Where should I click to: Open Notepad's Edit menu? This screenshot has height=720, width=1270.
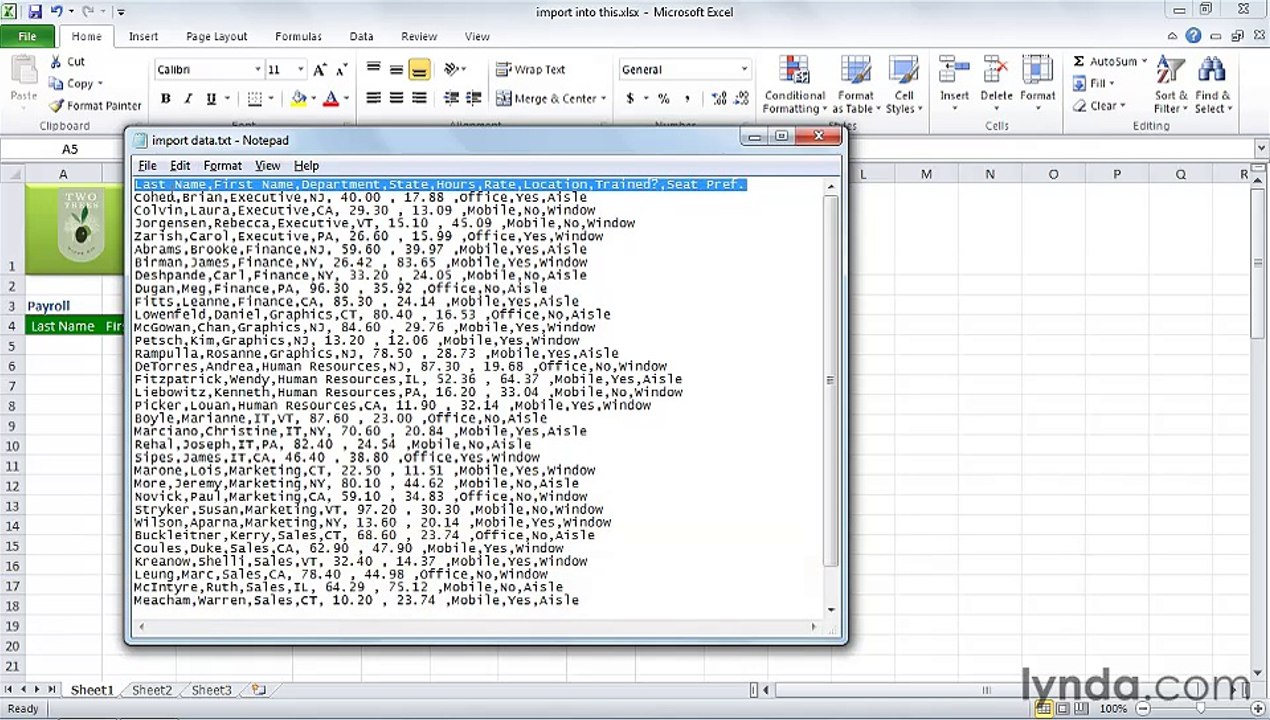pos(180,166)
